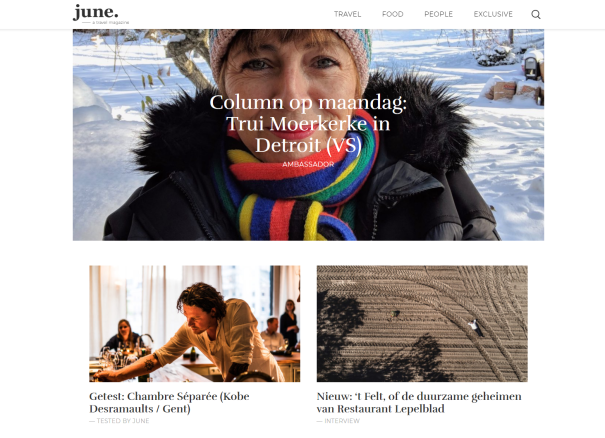Open the Column op maandag headline

point(308,124)
